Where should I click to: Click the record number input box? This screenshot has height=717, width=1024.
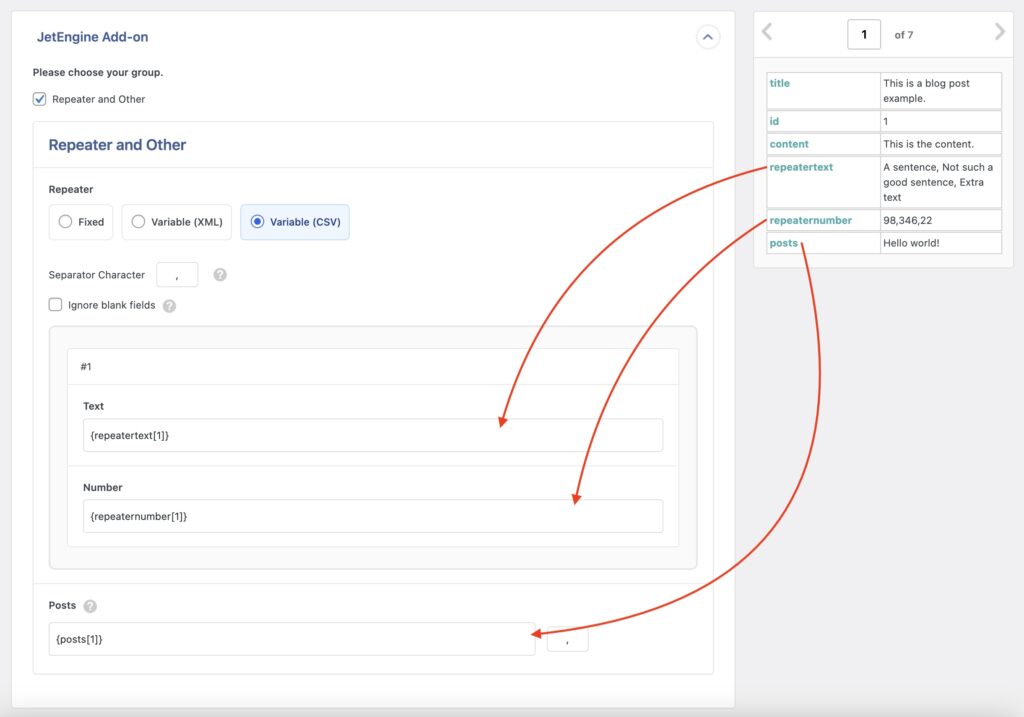[x=864, y=34]
